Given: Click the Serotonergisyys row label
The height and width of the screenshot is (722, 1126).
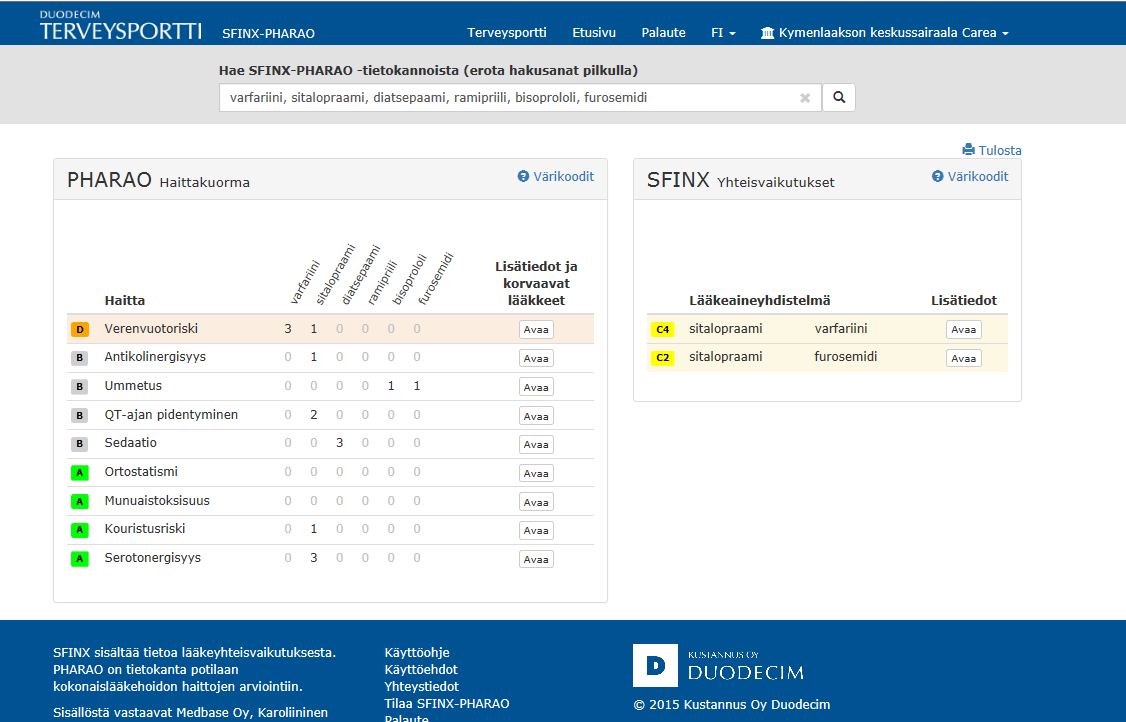Looking at the screenshot, I should tap(152, 557).
